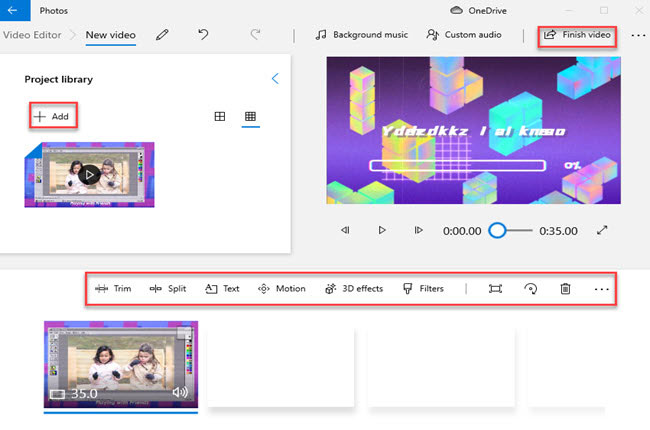This screenshot has height=430, width=650.
Task: Split the selected clip
Action: tap(168, 289)
